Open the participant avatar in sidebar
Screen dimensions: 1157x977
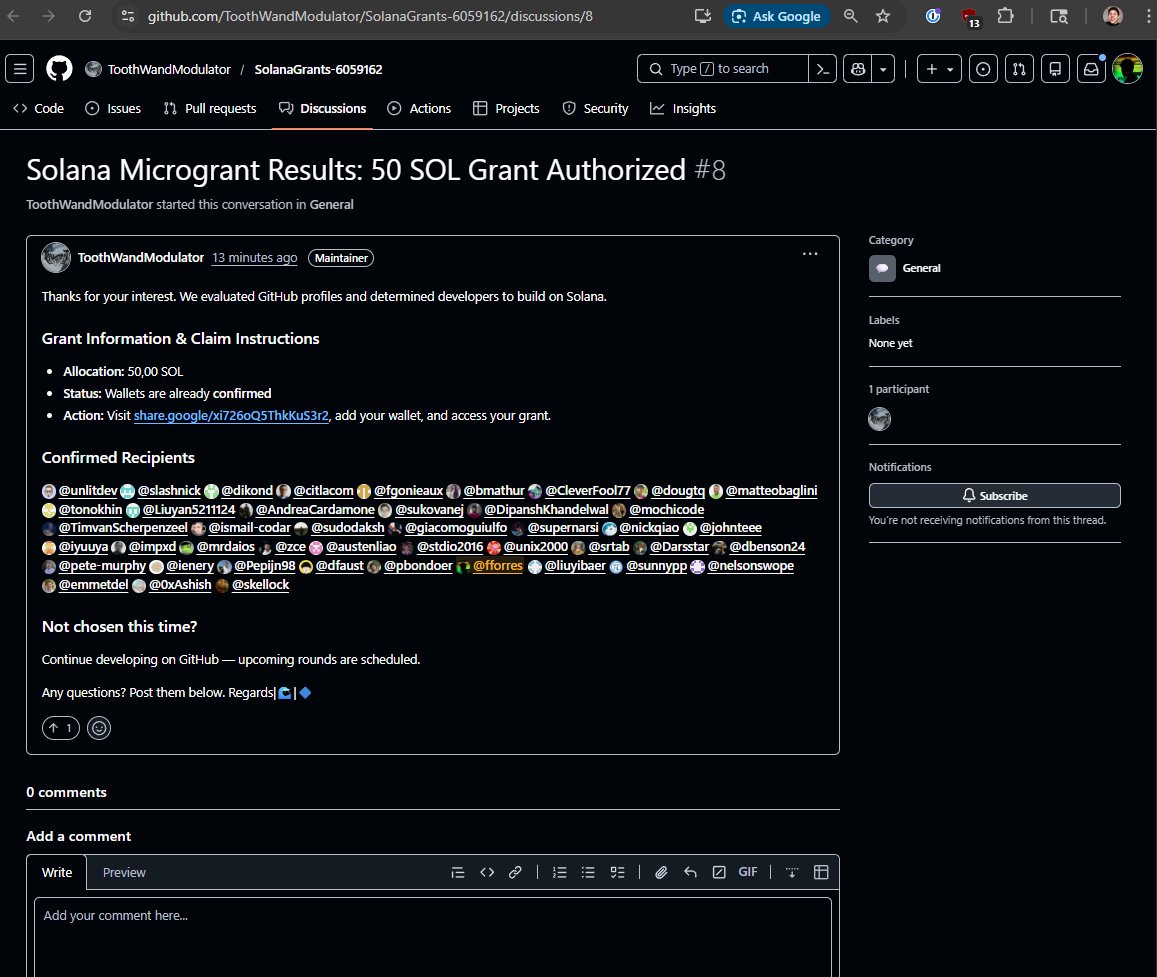pyautogui.click(x=880, y=419)
